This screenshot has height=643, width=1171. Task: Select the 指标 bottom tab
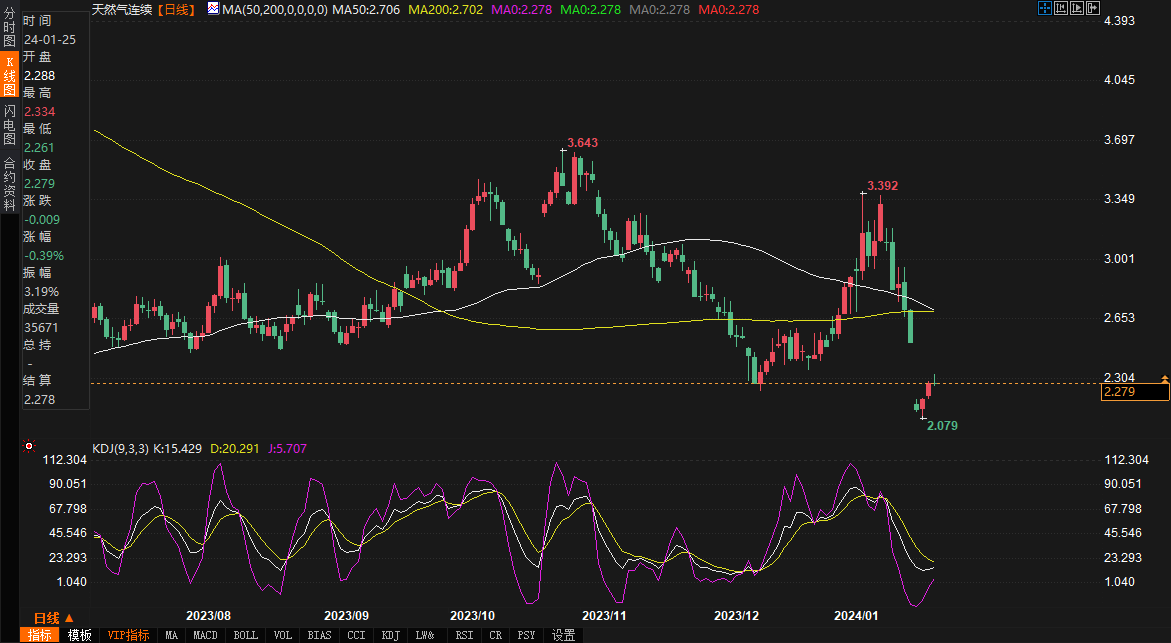click(x=41, y=635)
